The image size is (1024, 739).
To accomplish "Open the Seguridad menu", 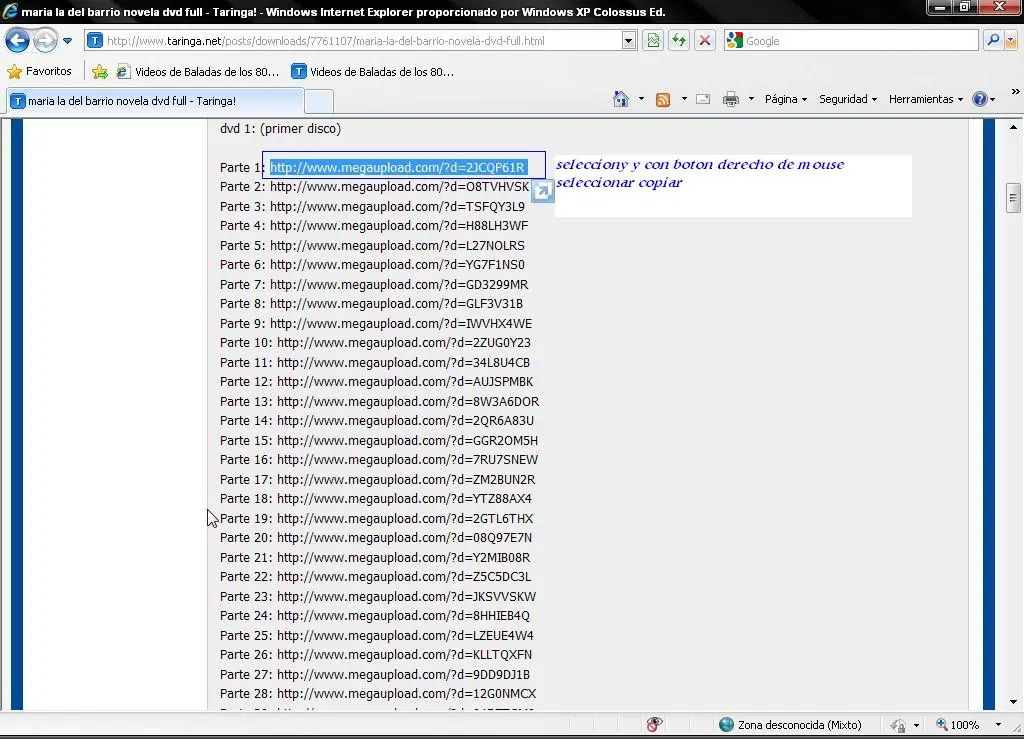I will [x=848, y=99].
